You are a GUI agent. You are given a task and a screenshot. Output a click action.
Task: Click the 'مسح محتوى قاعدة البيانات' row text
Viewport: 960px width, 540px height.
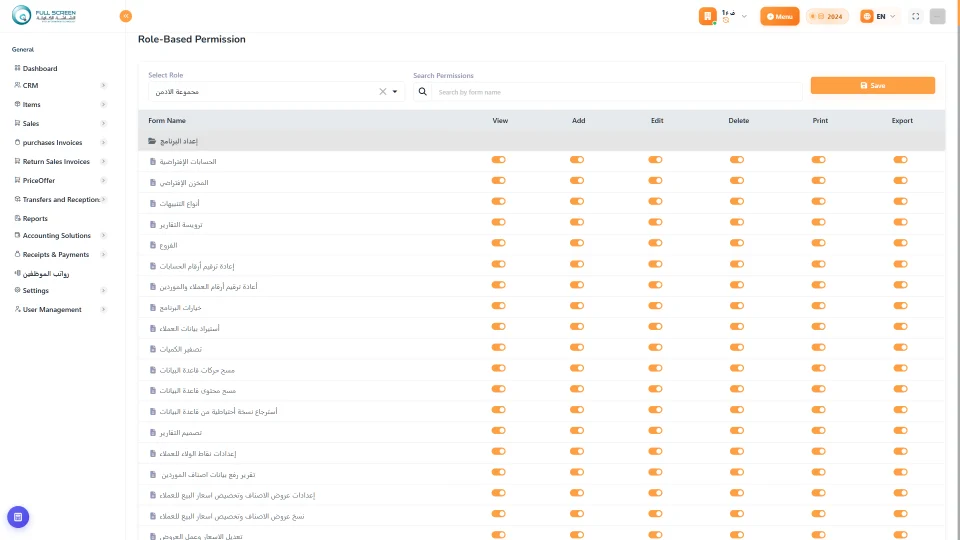(198, 391)
